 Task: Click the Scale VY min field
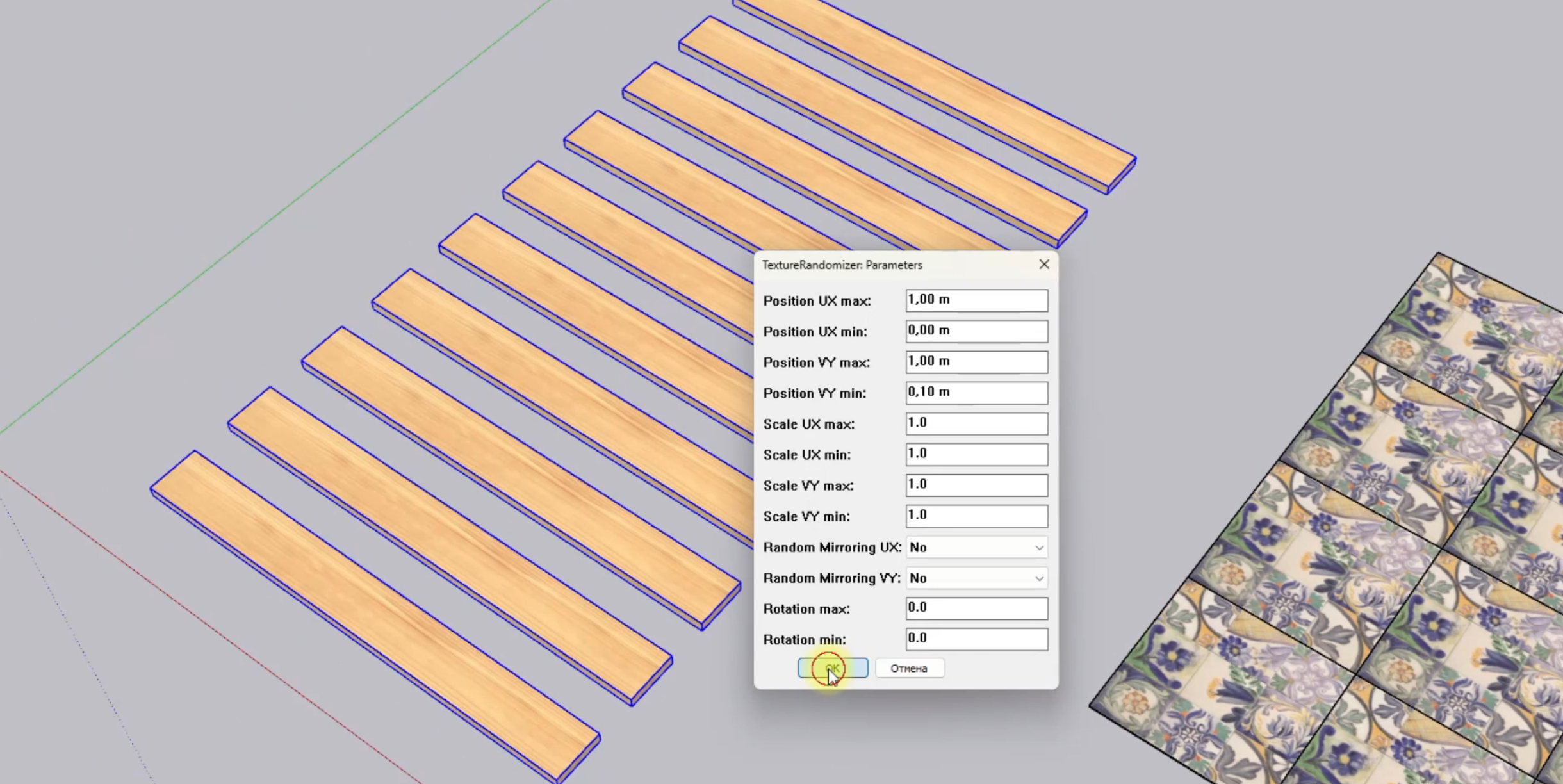(976, 516)
